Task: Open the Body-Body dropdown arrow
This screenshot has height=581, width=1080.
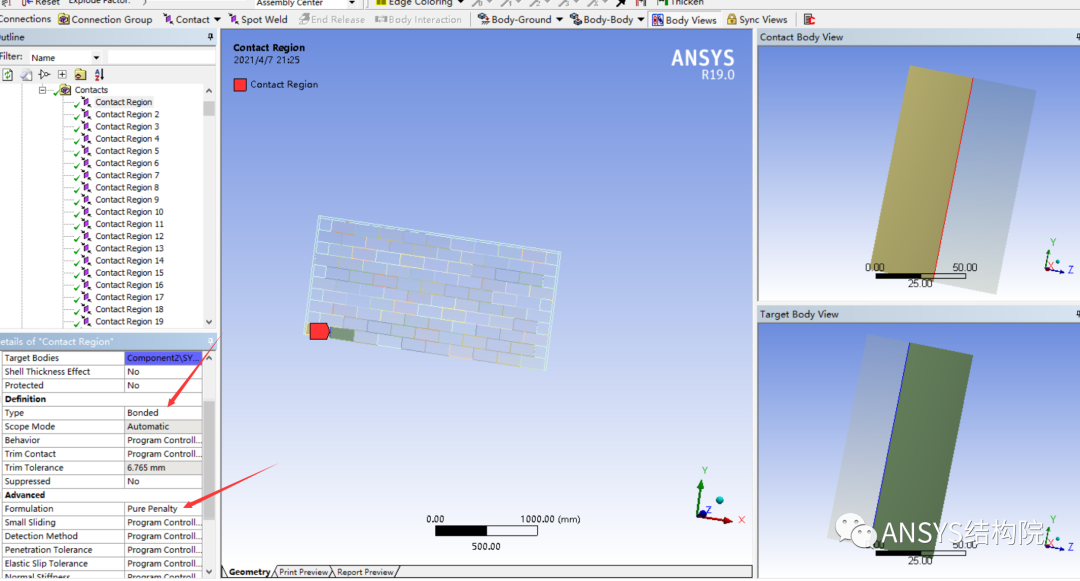Action: (x=641, y=19)
